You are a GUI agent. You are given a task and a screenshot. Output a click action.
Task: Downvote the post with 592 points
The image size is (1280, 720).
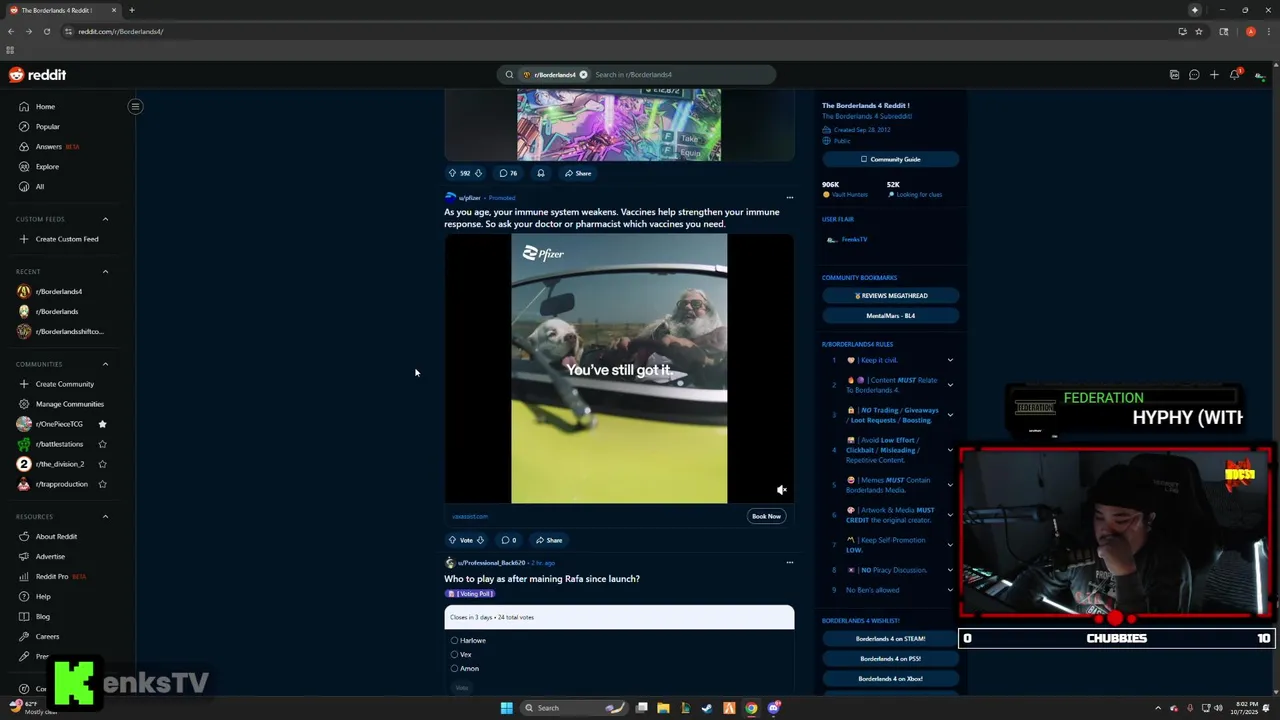tap(478, 173)
